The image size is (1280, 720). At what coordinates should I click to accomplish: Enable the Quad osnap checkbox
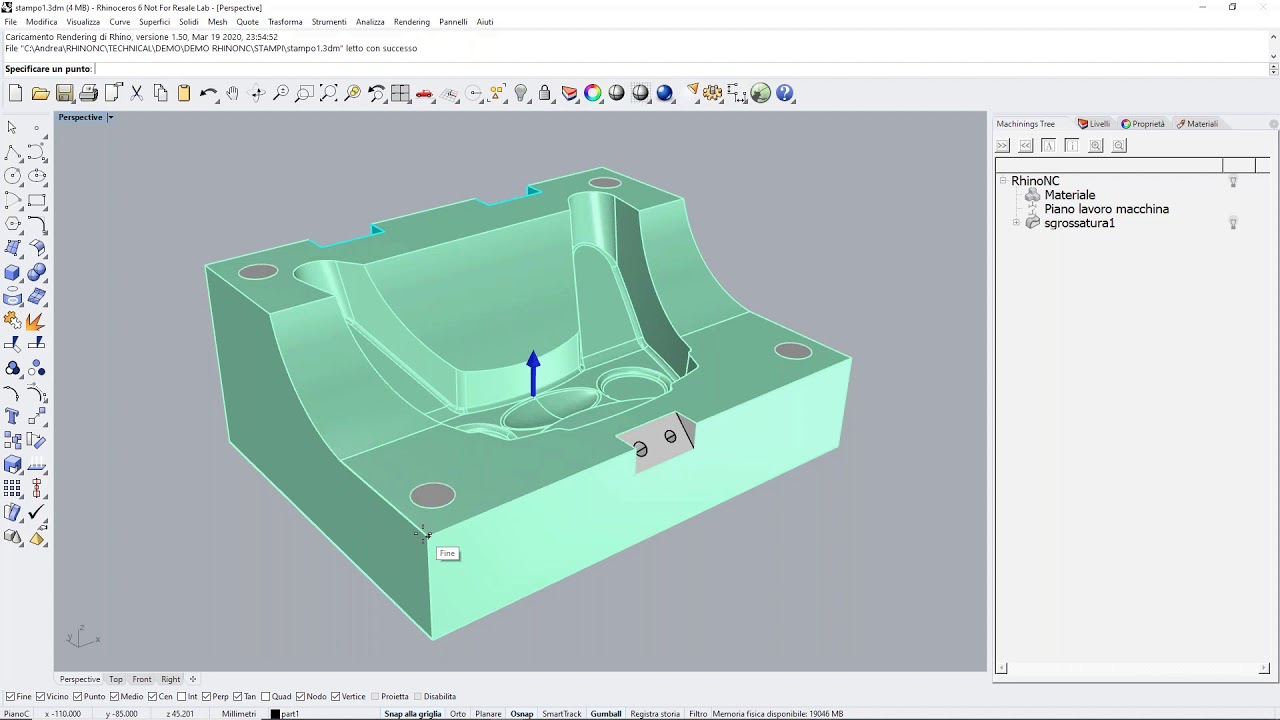[265, 696]
